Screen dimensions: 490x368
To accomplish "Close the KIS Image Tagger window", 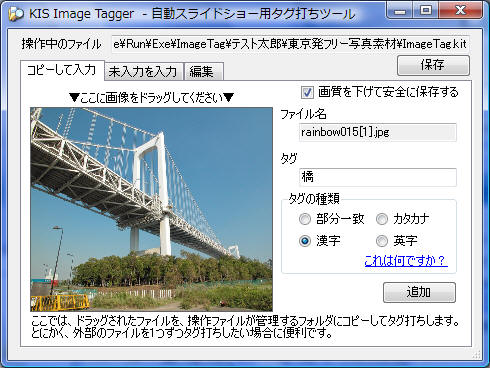I will [x=460, y=11].
